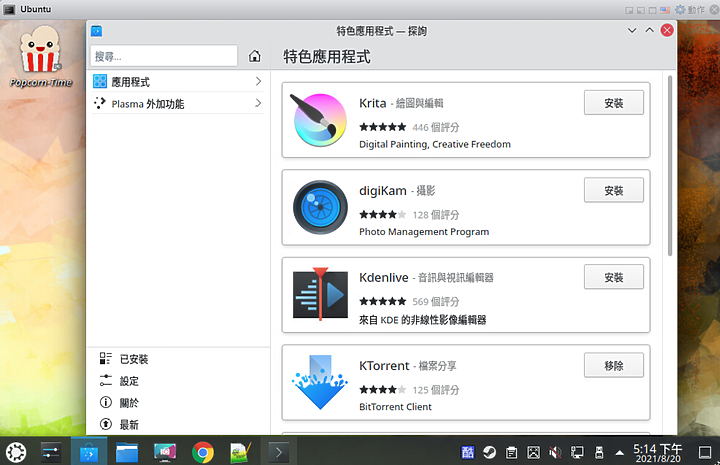720x465 pixels.
Task: Open the file manager from taskbar
Action: (127, 453)
